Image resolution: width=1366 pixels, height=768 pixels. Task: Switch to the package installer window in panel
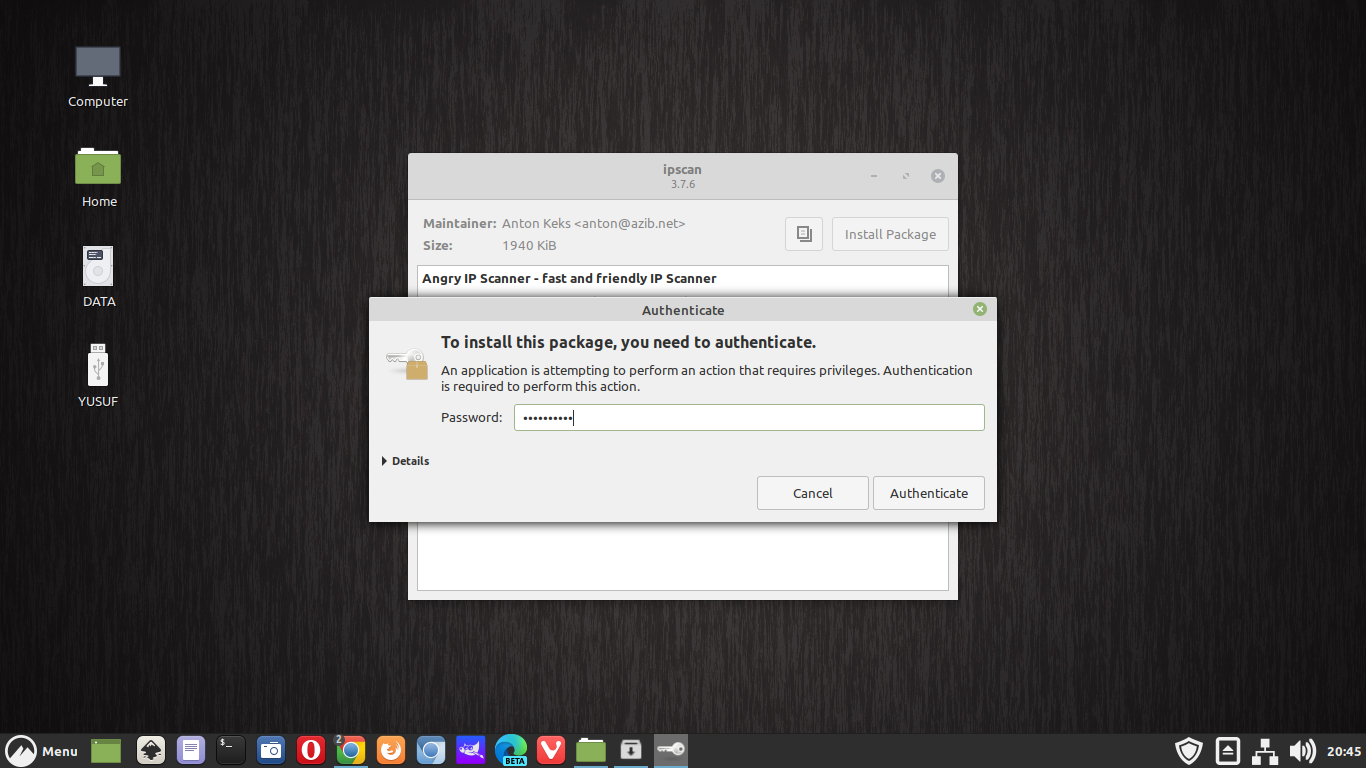pos(631,750)
